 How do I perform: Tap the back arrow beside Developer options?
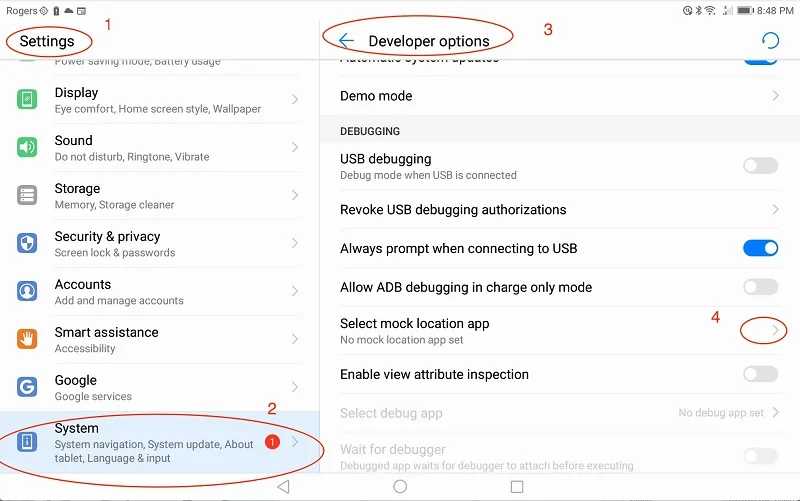(x=346, y=41)
